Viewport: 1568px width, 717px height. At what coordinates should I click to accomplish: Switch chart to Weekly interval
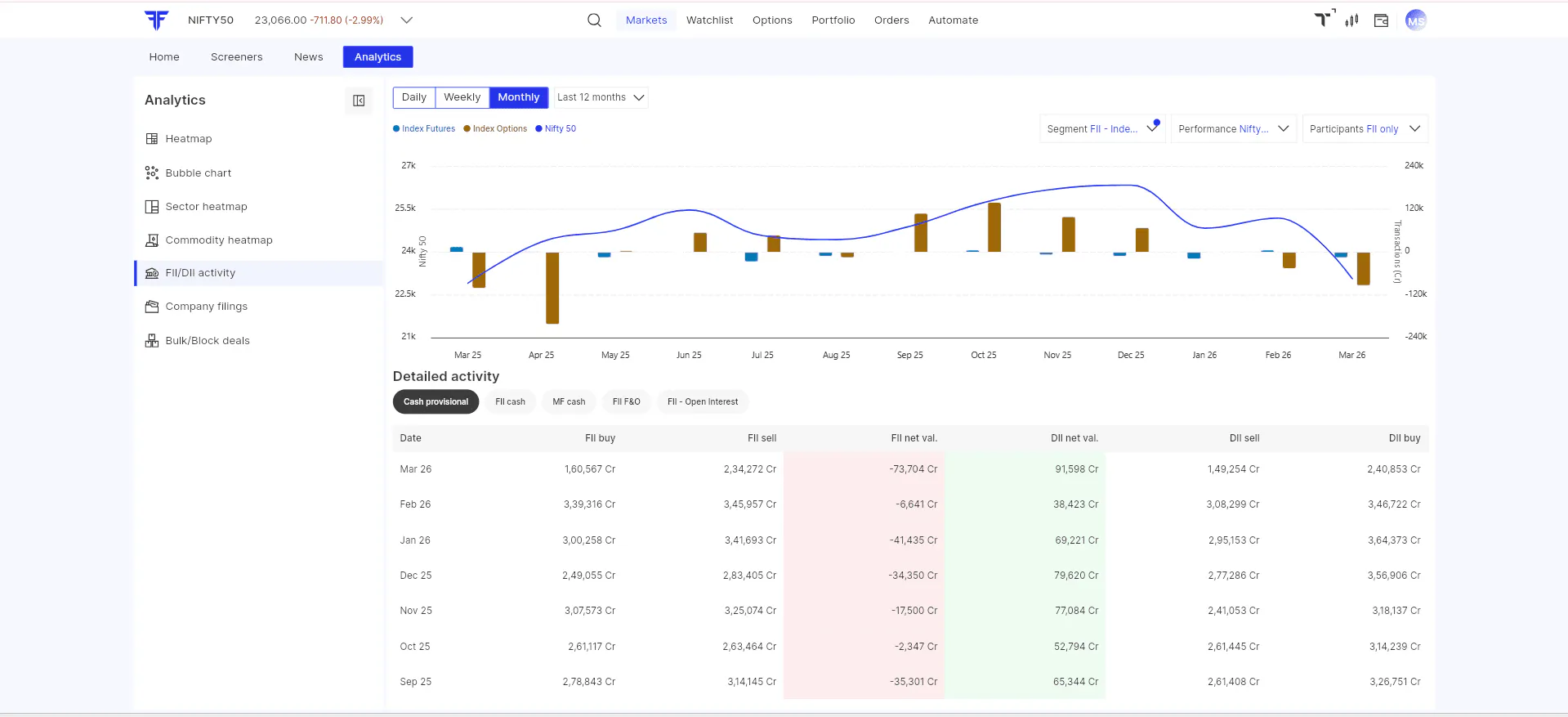462,97
